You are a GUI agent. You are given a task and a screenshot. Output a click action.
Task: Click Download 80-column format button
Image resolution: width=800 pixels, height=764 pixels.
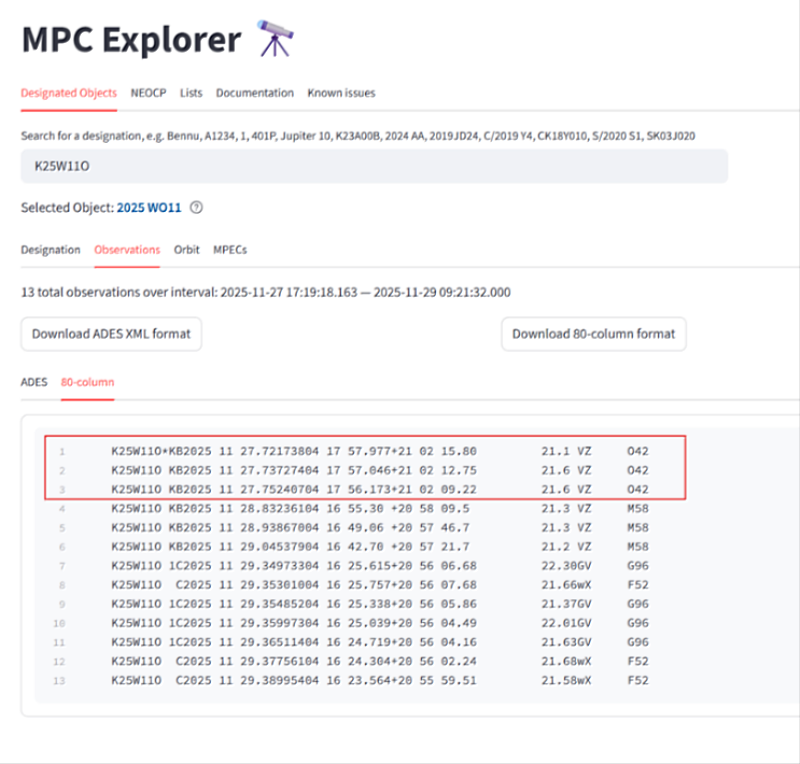(x=593, y=334)
